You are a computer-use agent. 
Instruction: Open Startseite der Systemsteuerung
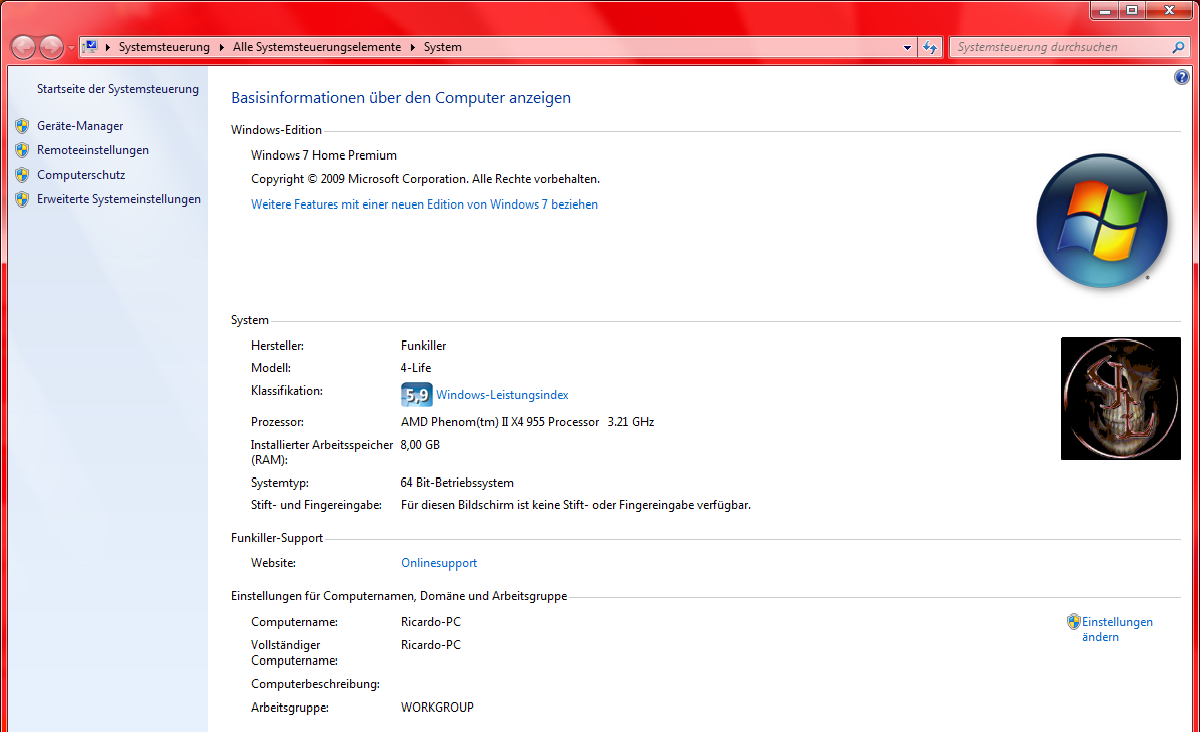[x=118, y=89]
